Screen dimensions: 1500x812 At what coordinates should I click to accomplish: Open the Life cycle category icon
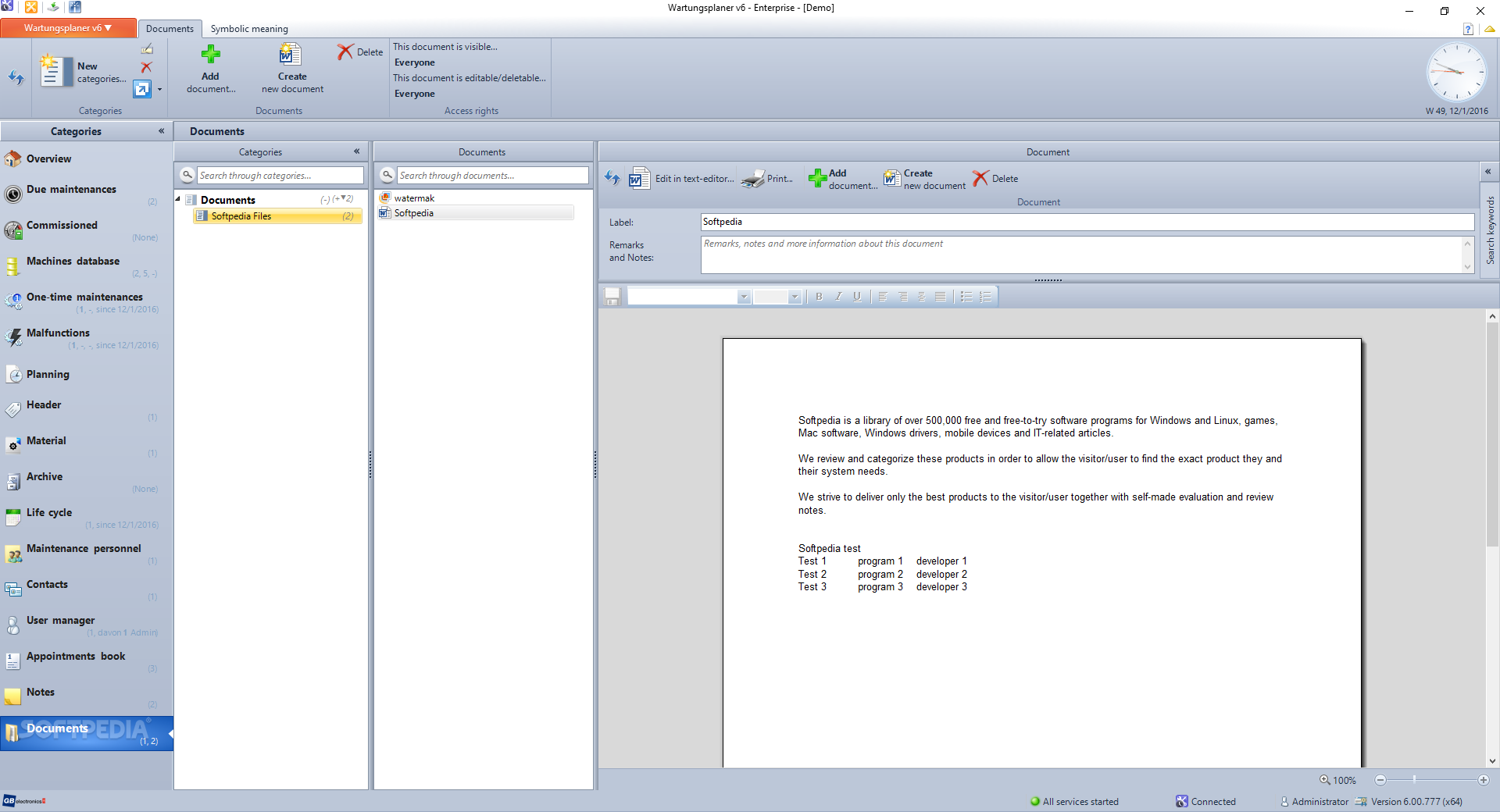tap(13, 517)
